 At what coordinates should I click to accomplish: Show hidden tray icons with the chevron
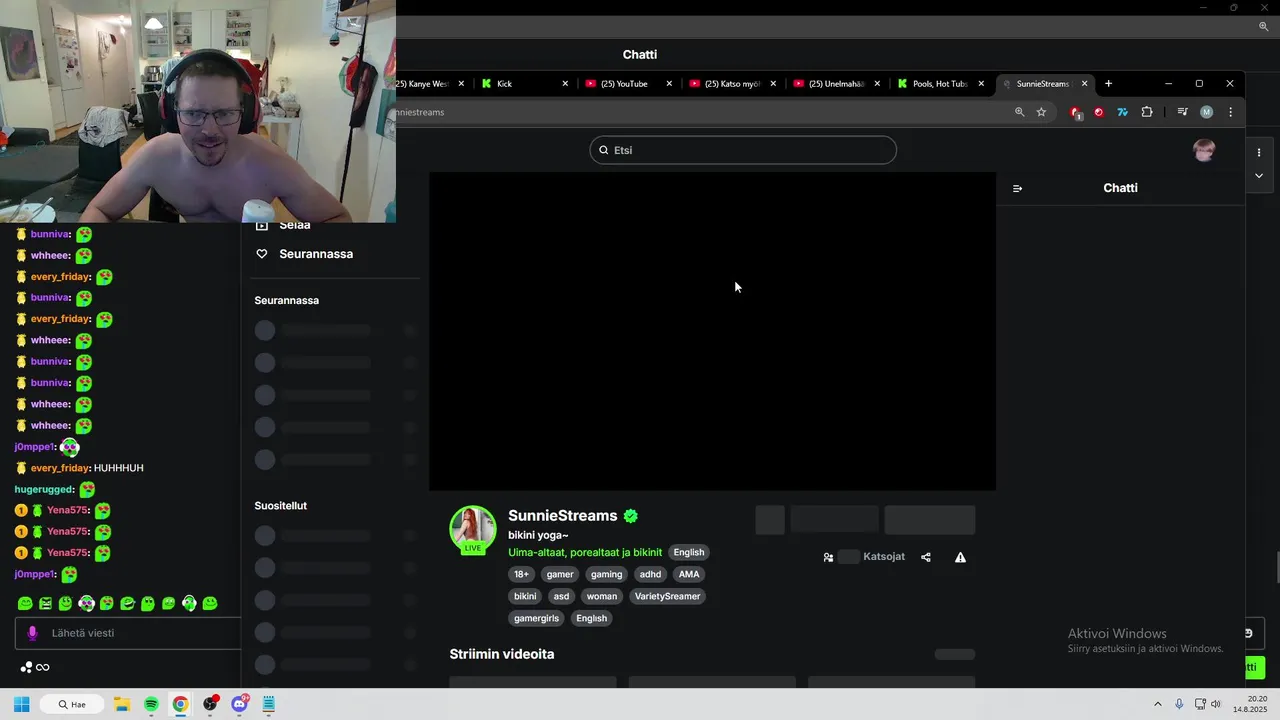pos(1158,704)
